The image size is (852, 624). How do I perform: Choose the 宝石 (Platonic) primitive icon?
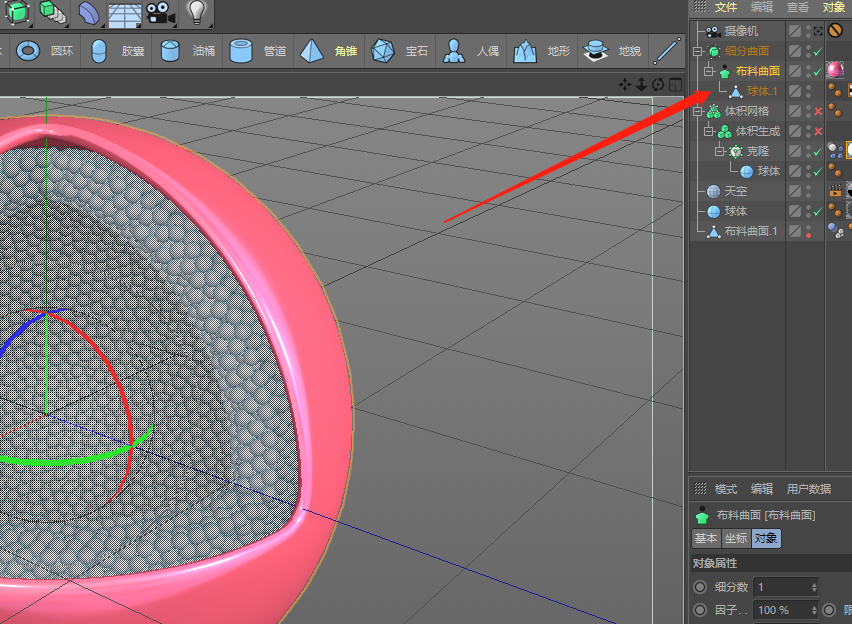pos(382,51)
